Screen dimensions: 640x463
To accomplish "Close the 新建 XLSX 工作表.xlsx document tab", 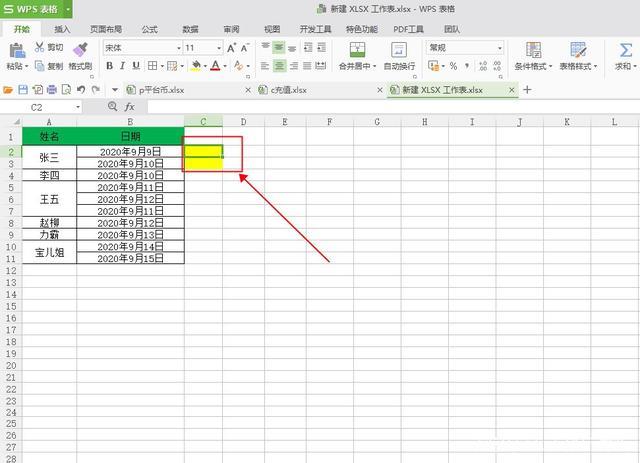I will pyautogui.click(x=511, y=90).
